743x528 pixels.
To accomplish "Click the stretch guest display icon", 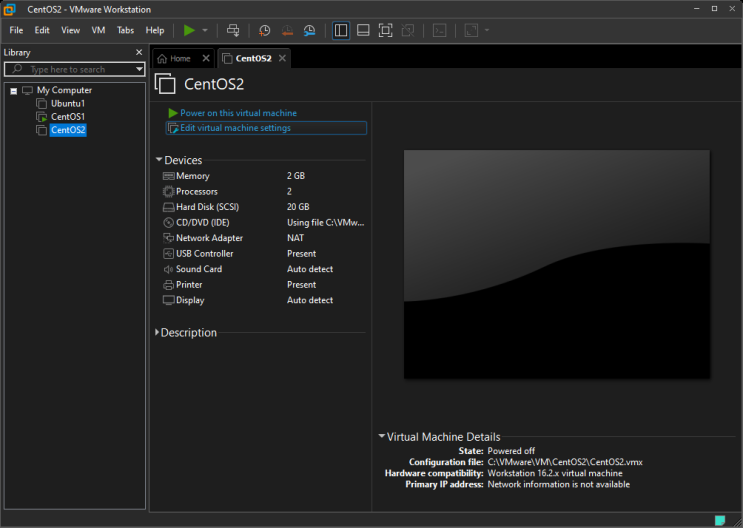I will tap(471, 30).
